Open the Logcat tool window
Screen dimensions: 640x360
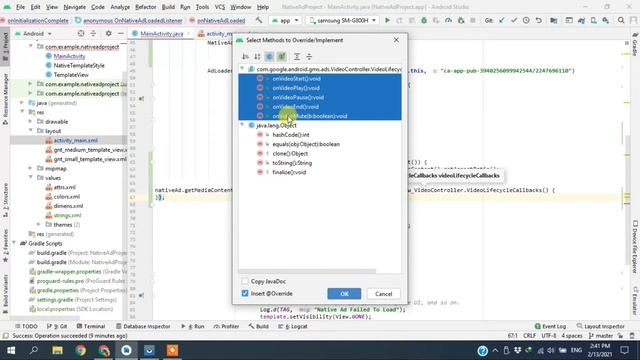tap(293, 326)
